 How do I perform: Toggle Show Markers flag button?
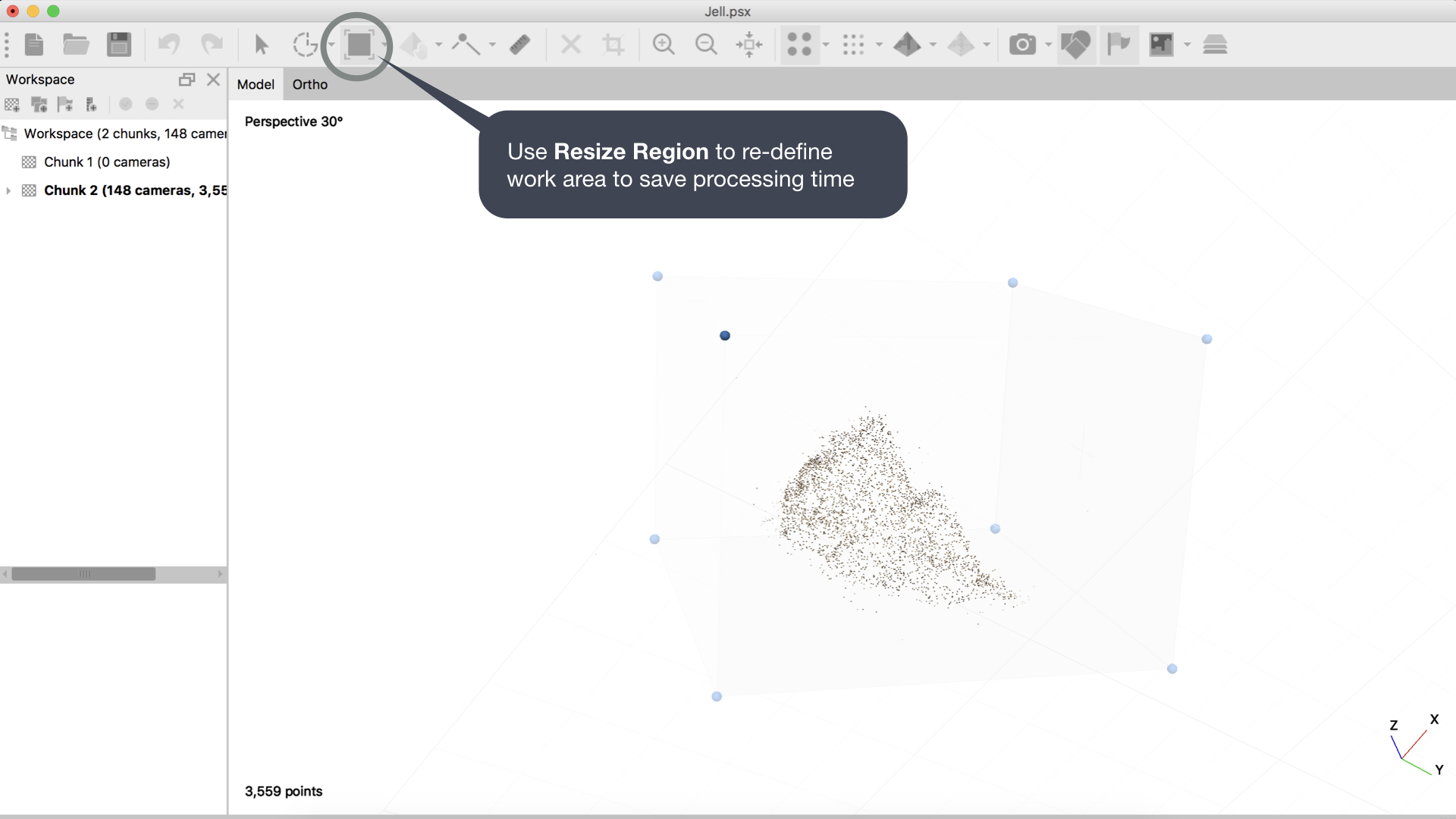click(1119, 45)
